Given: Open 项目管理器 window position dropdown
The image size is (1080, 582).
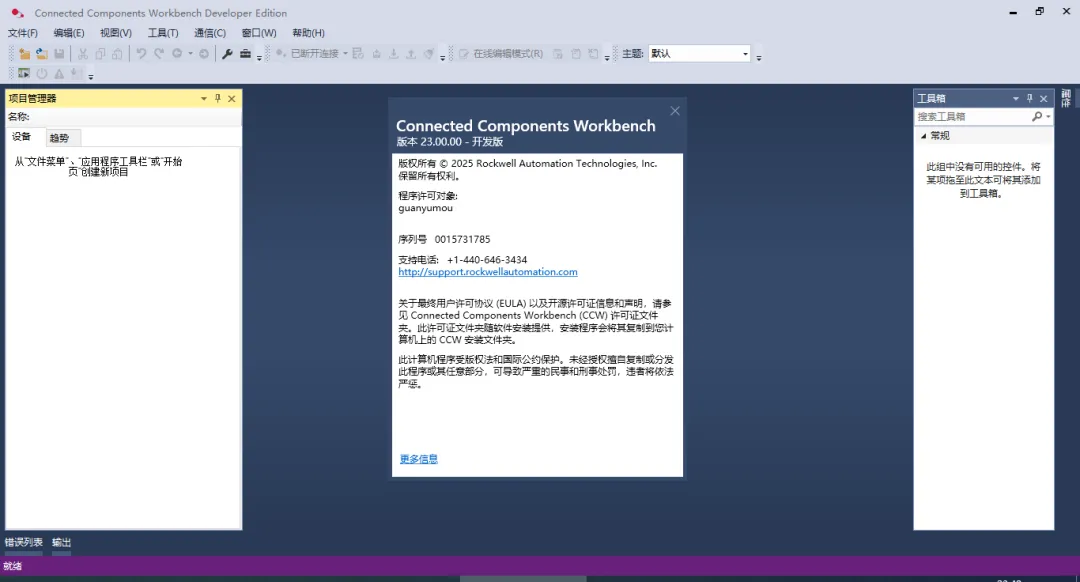Looking at the screenshot, I should 204,98.
